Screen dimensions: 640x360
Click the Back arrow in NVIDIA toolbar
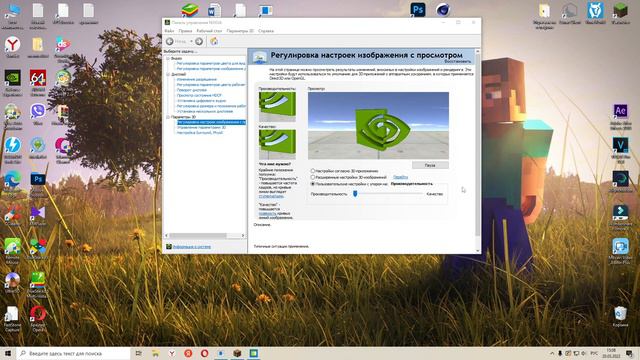(x=170, y=41)
